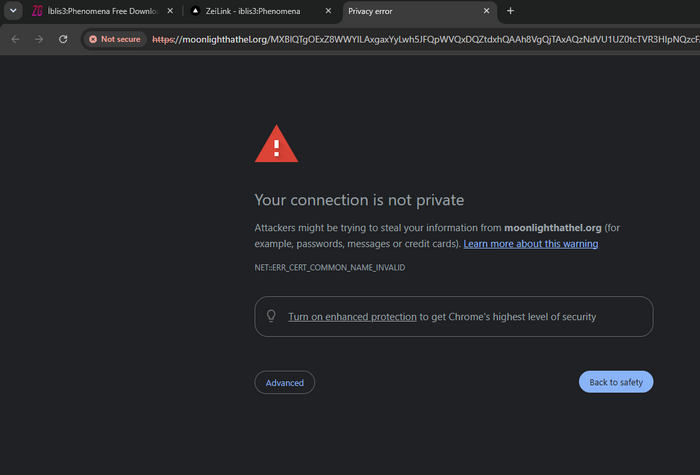
Task: Click the browser back arrow
Action: point(15,39)
